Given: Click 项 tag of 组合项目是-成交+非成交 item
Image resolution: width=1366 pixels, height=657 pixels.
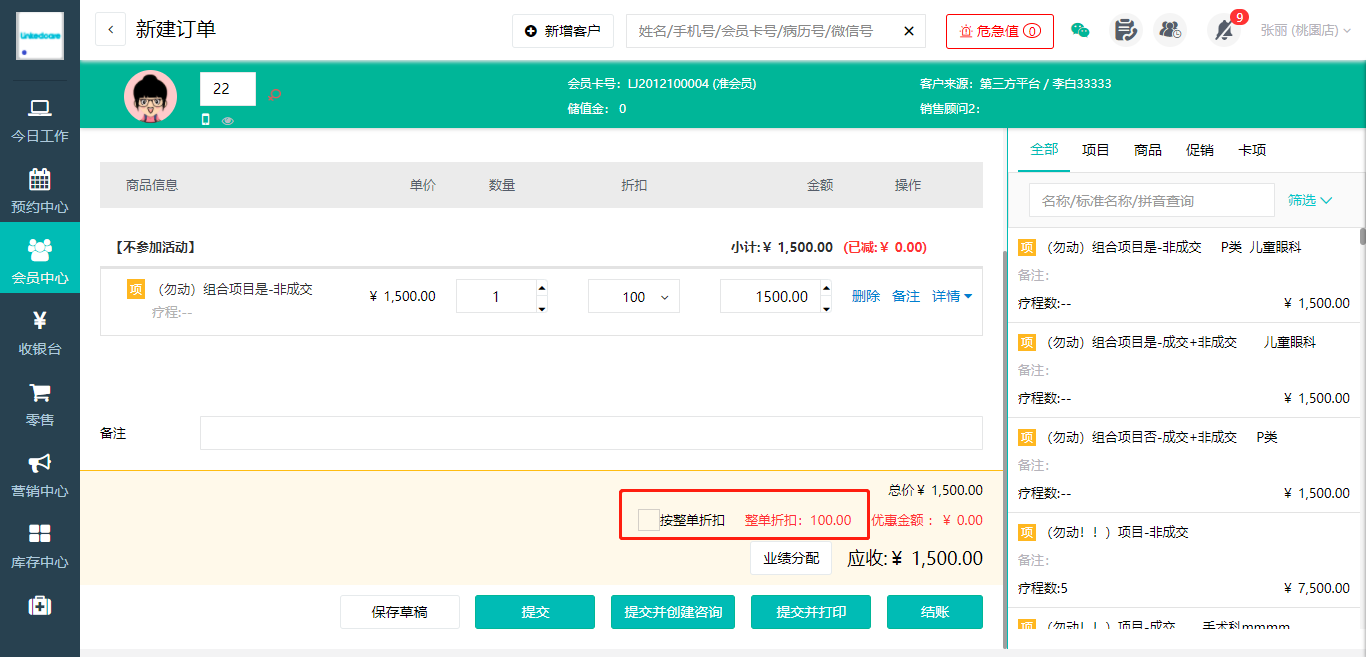Looking at the screenshot, I should tap(1027, 342).
